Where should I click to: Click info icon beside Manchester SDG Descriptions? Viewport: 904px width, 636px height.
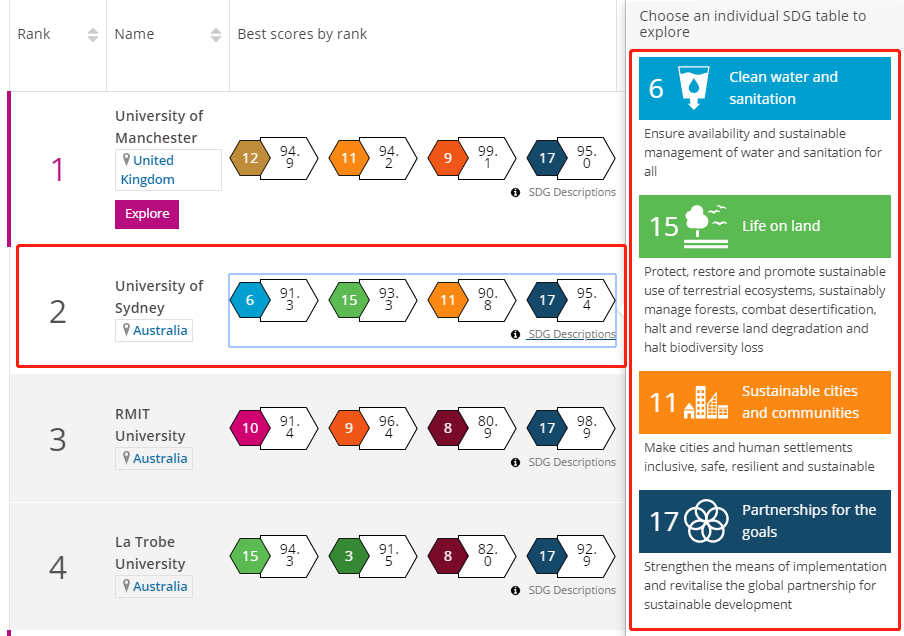pyautogui.click(x=515, y=193)
